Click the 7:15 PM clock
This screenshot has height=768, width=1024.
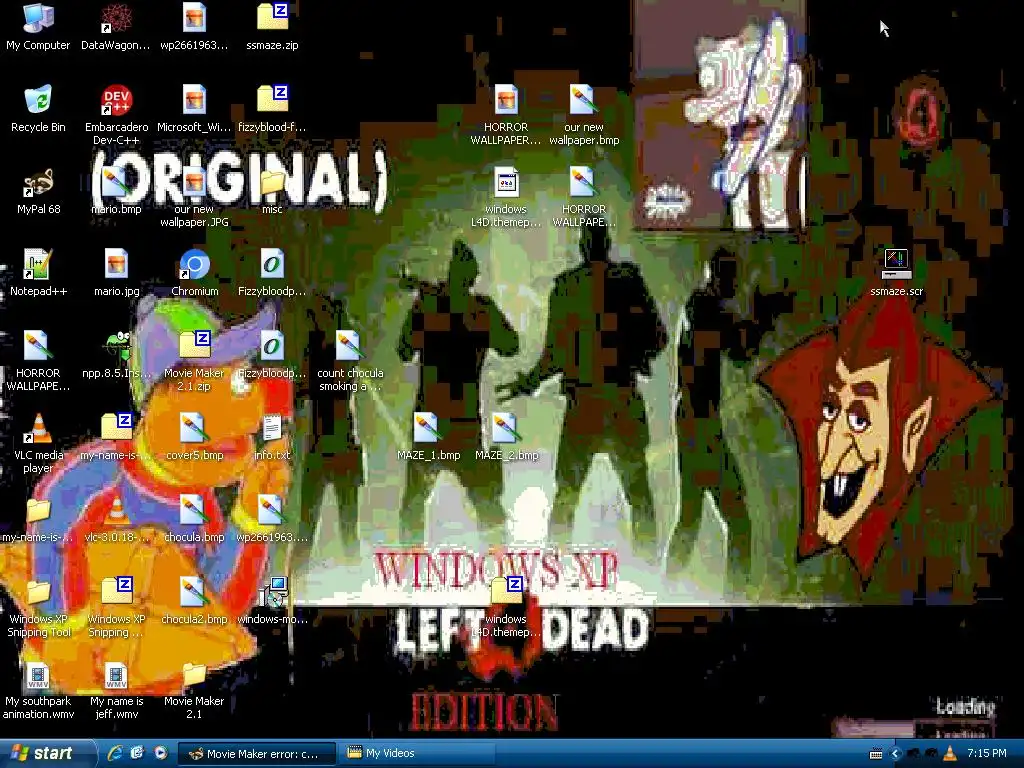pos(987,754)
